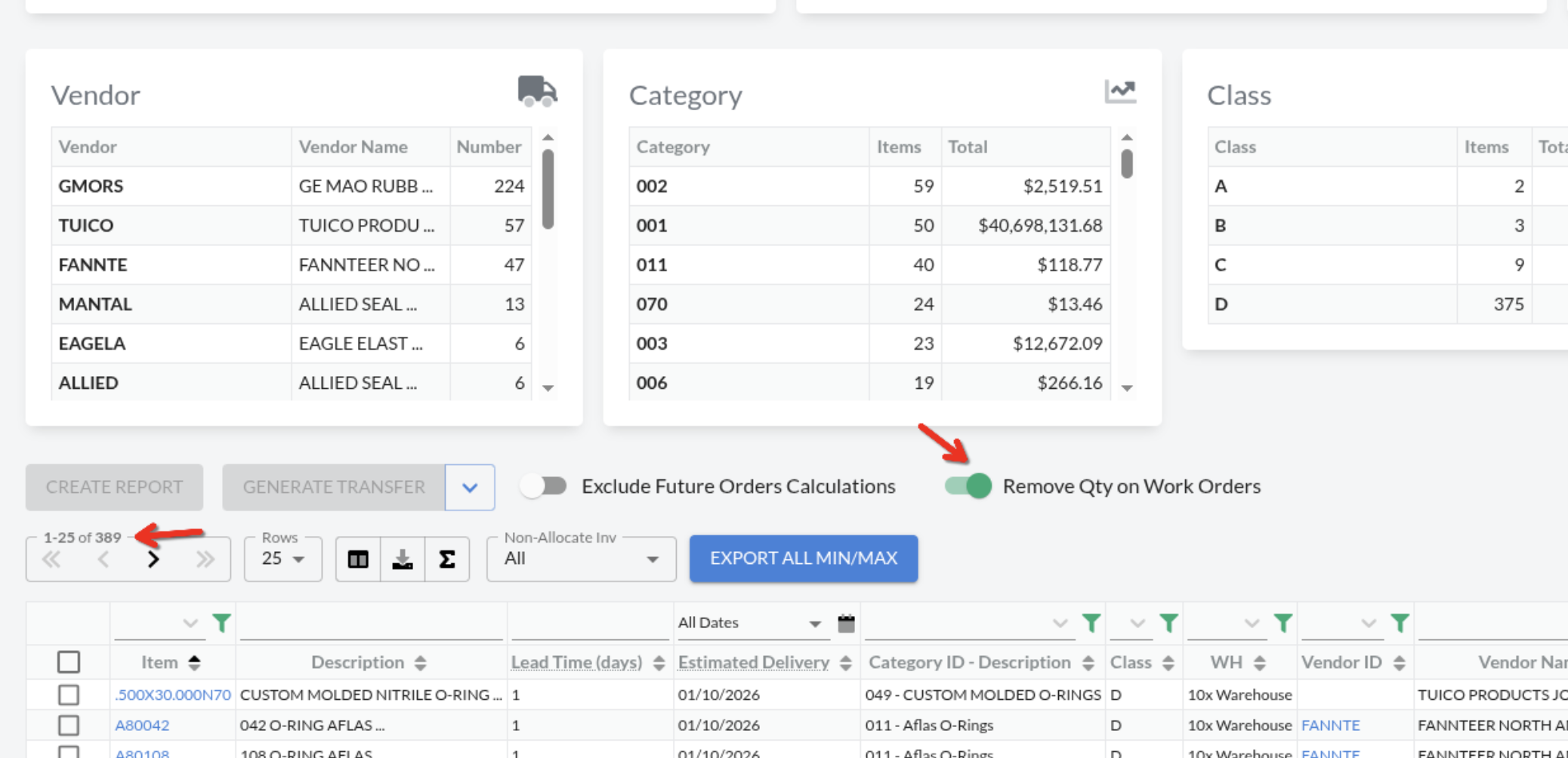Click Vendor list scroll up arrow
The height and width of the screenshot is (758, 1568).
pyautogui.click(x=548, y=137)
